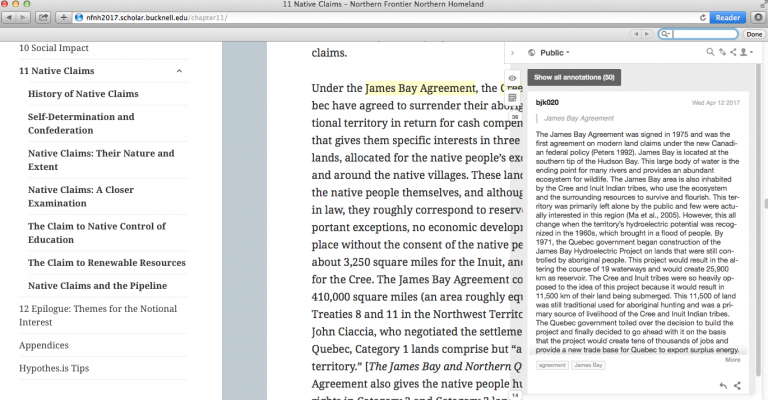Open History of Native Claims section
The height and width of the screenshot is (400, 768).
[x=83, y=94]
